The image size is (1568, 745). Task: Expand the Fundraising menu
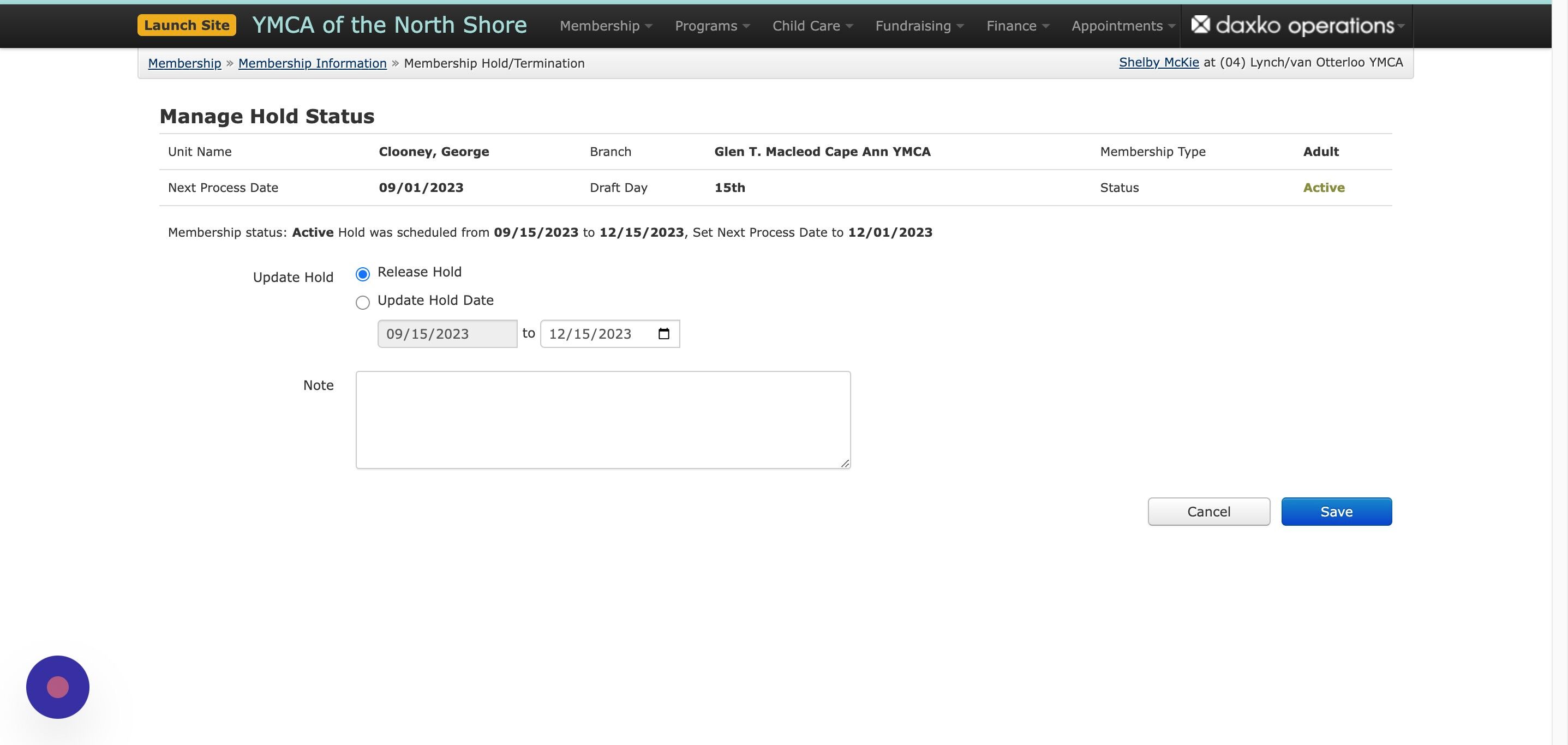[919, 26]
